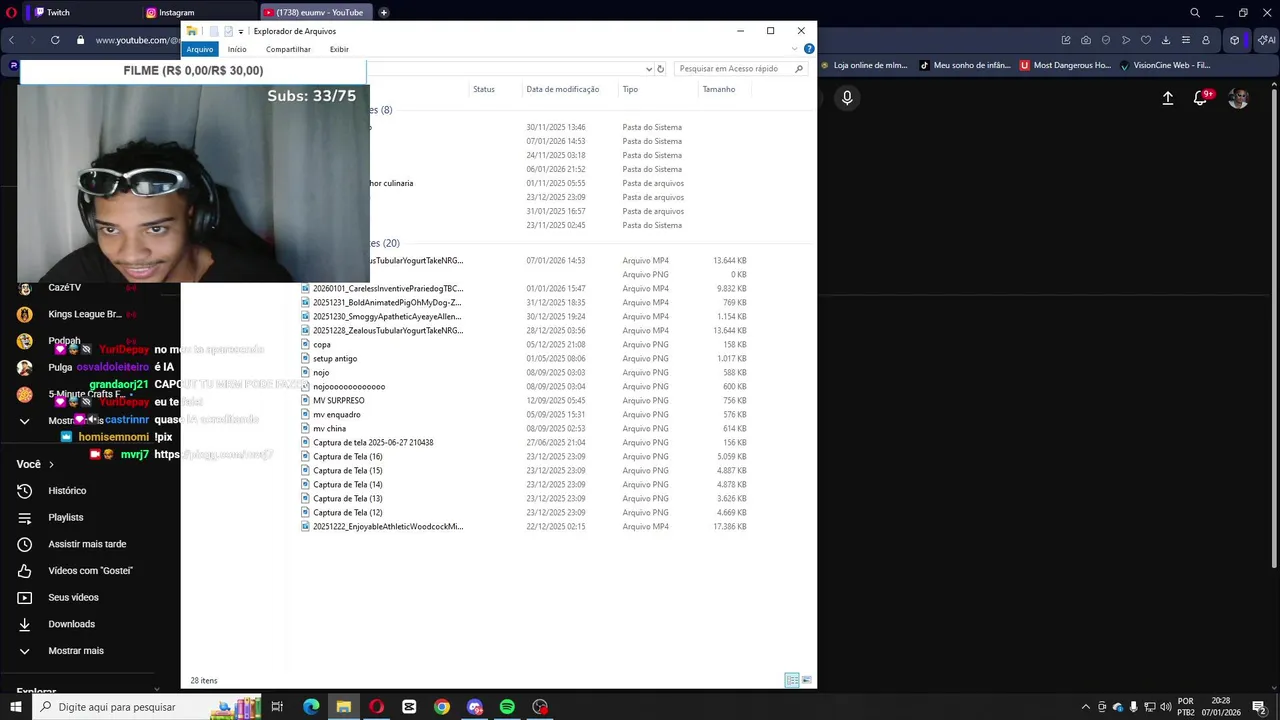Open Google Chrome from the taskbar
The height and width of the screenshot is (720, 1280).
coord(442,707)
